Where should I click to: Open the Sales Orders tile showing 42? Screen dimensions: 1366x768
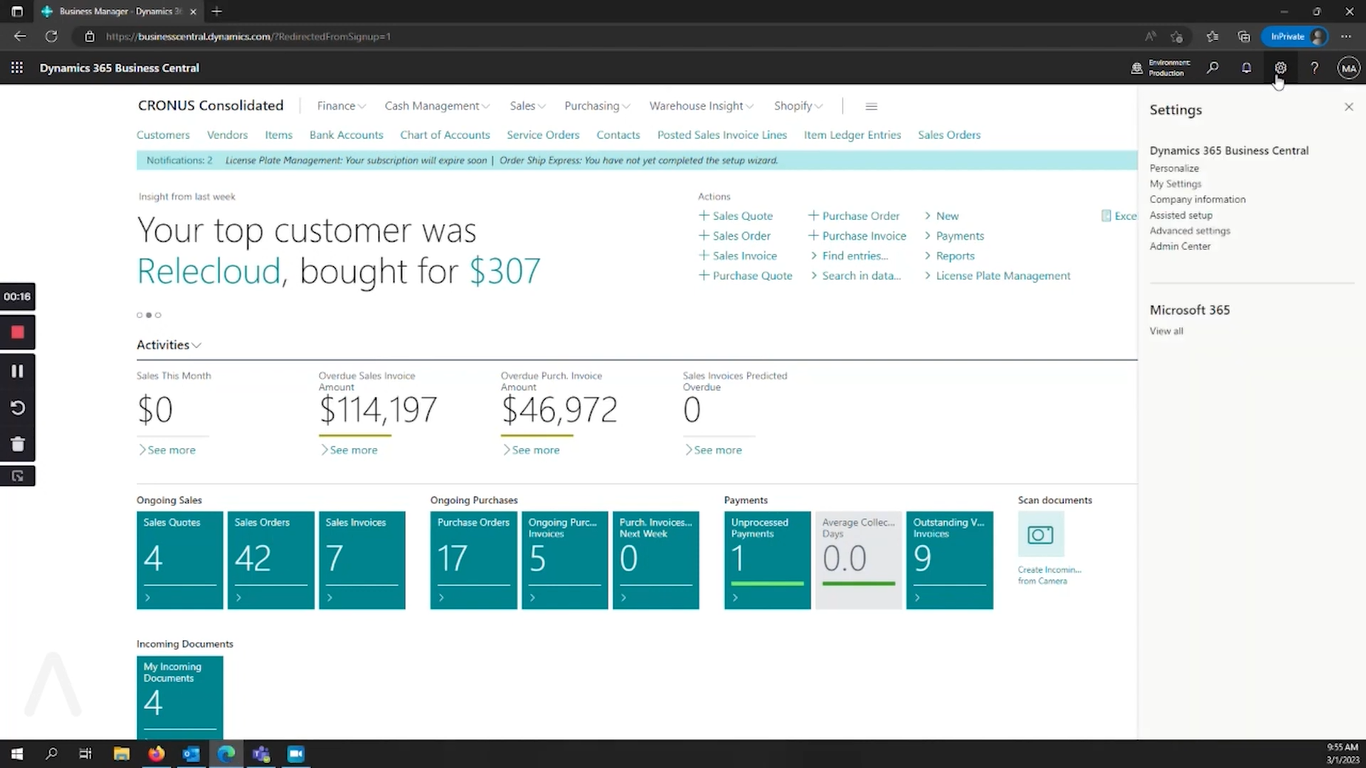(x=271, y=560)
